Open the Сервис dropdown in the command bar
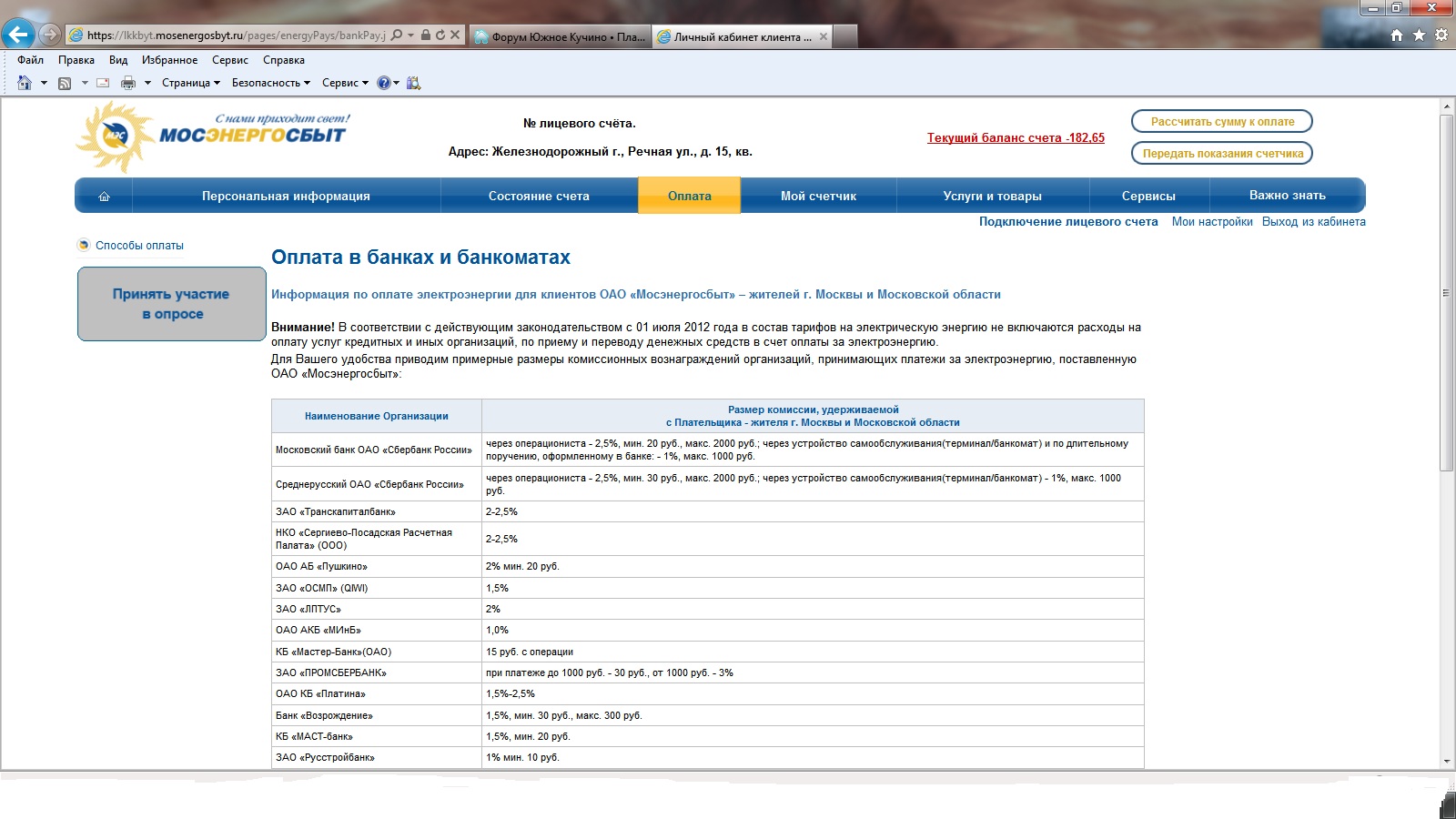The width and height of the screenshot is (1456, 819). (x=346, y=83)
